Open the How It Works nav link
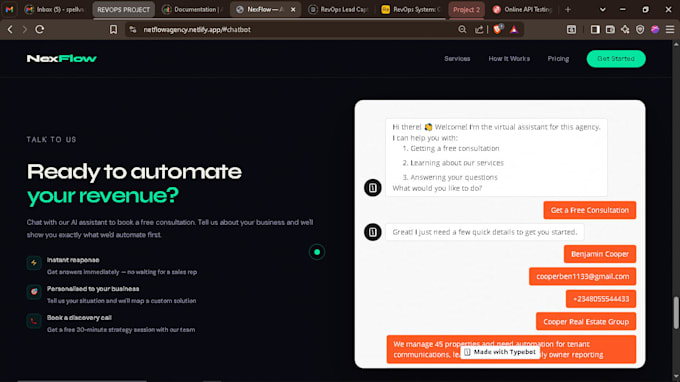The image size is (680, 382). pyautogui.click(x=509, y=59)
